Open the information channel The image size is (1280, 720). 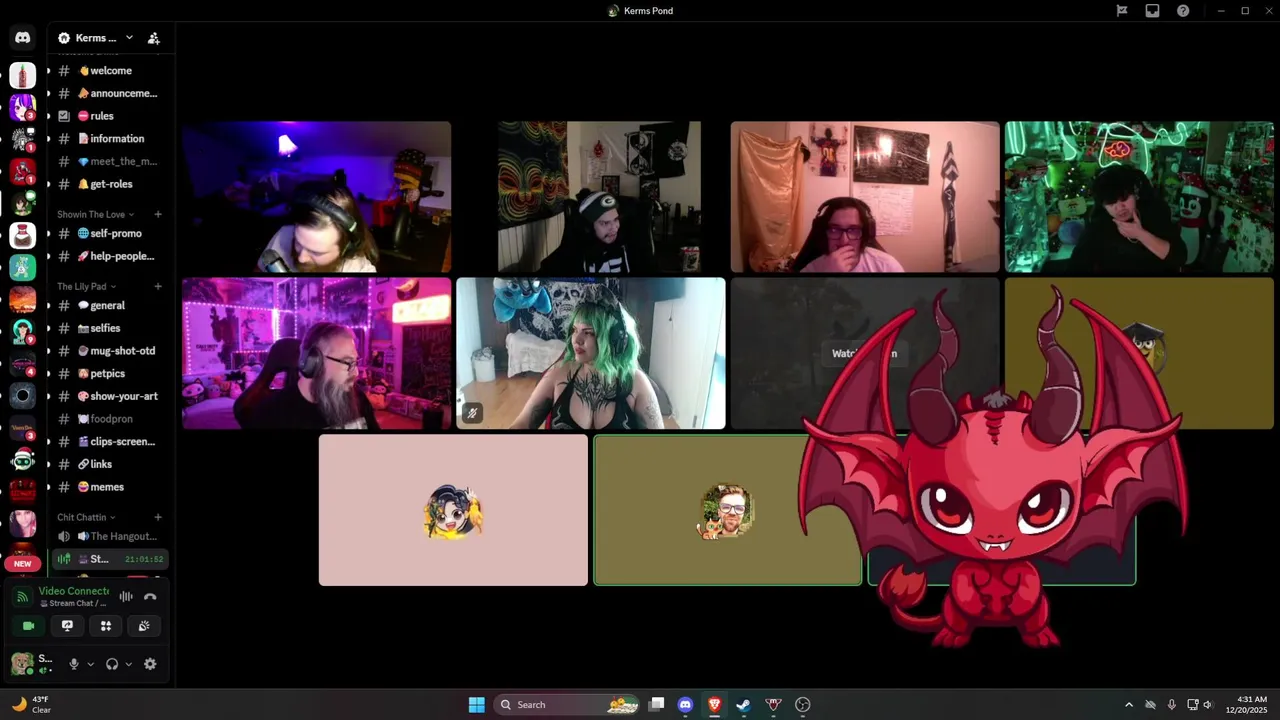pyautogui.click(x=109, y=139)
